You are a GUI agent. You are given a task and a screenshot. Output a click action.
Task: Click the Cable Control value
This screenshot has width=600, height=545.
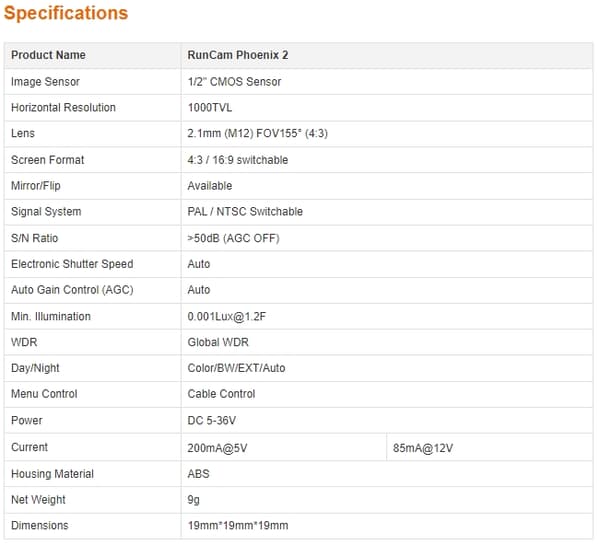[x=221, y=394]
